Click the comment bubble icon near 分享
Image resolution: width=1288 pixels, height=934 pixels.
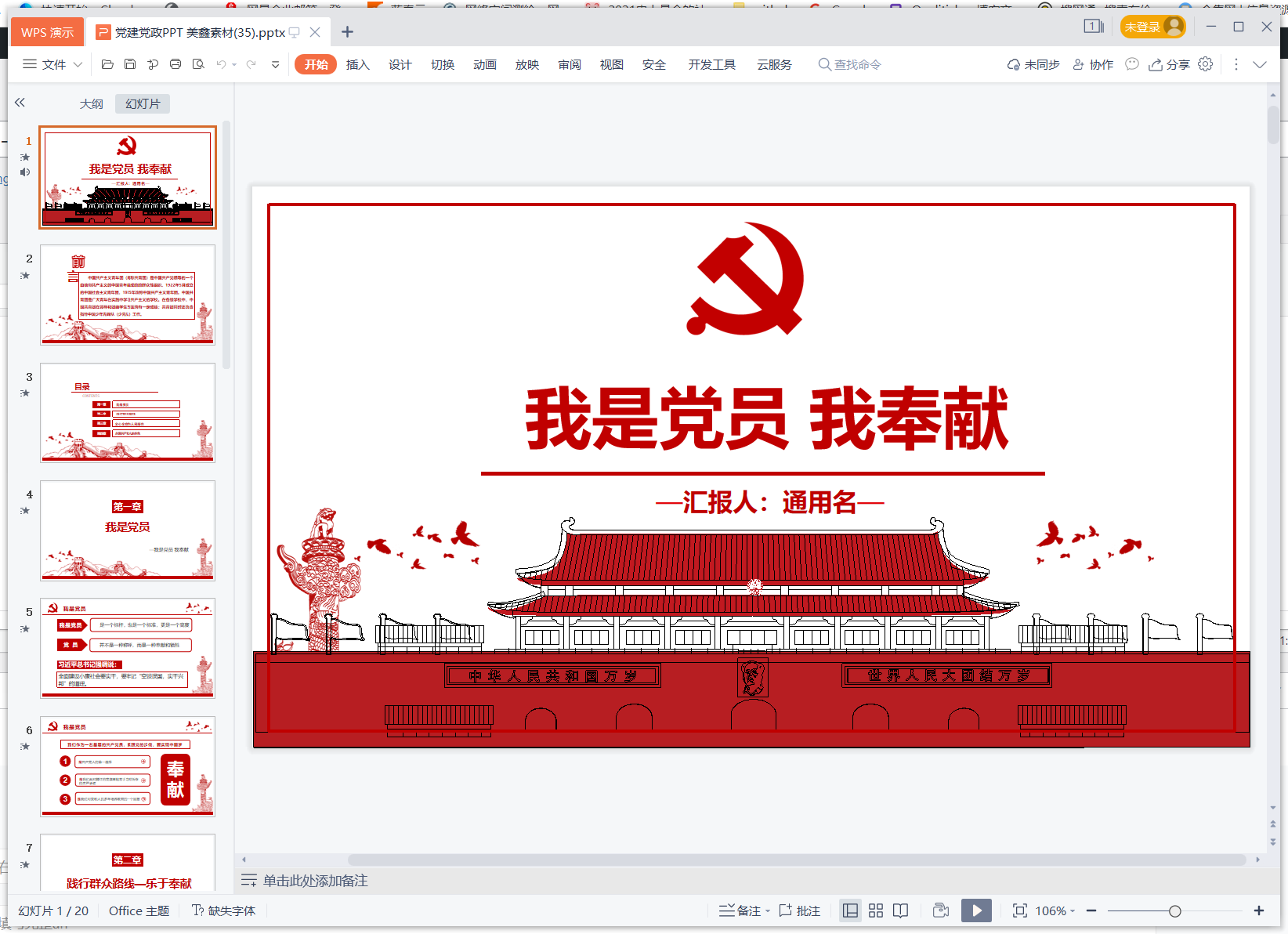coord(1131,64)
